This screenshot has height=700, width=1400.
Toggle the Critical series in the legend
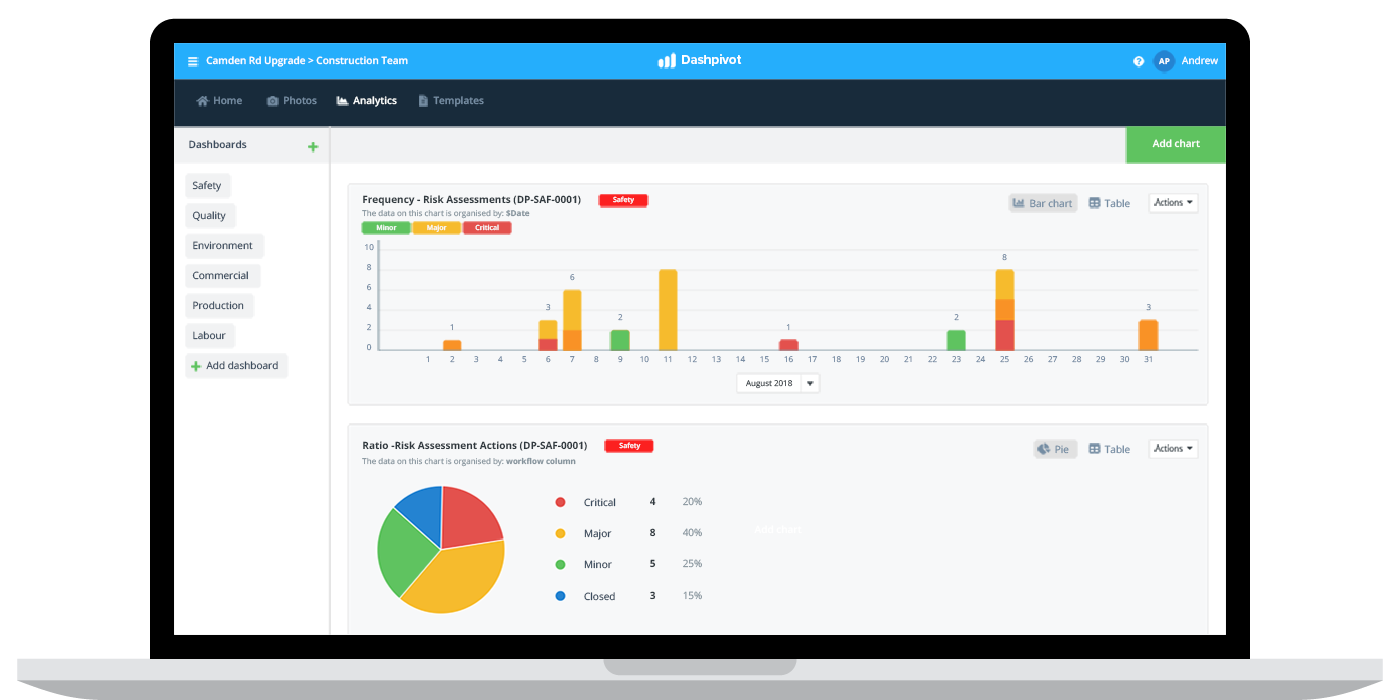point(487,227)
